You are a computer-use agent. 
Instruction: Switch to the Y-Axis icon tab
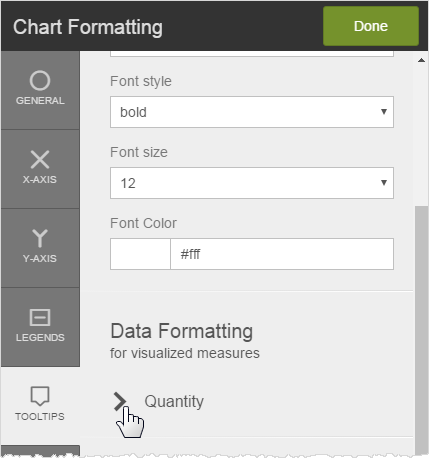click(x=40, y=238)
